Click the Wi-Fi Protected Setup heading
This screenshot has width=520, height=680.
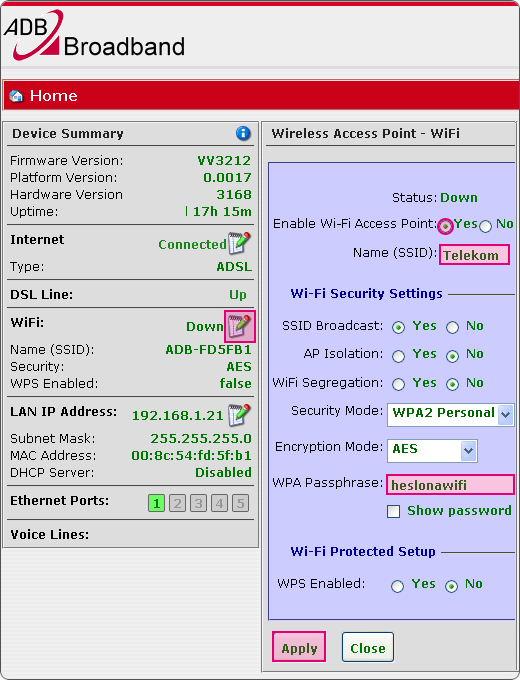[363, 552]
